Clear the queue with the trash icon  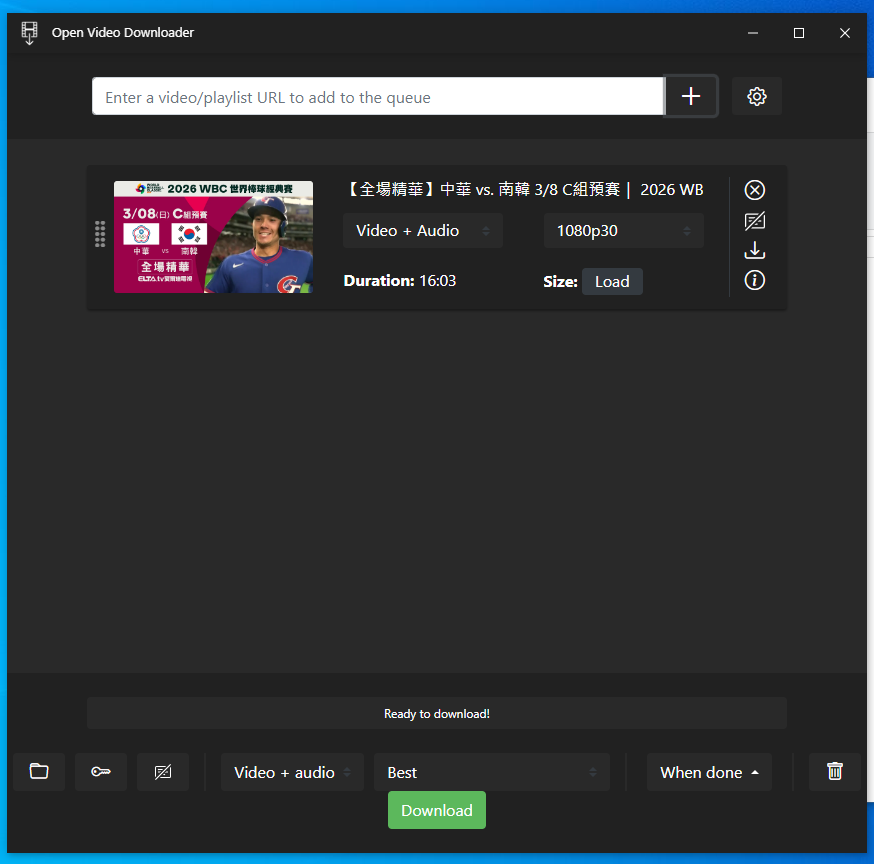[x=834, y=771]
